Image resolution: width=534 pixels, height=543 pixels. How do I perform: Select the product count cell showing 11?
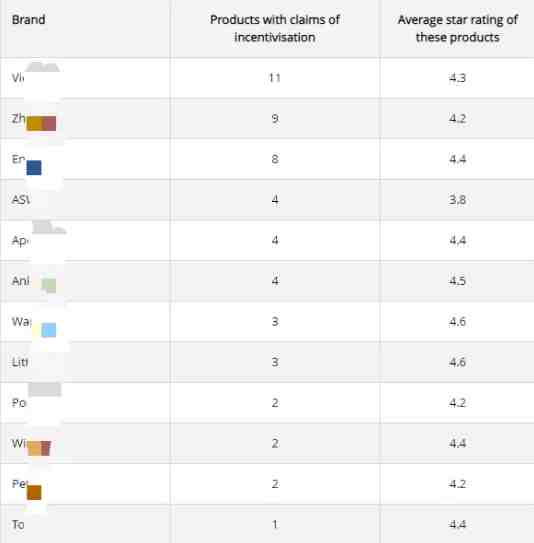(275, 78)
